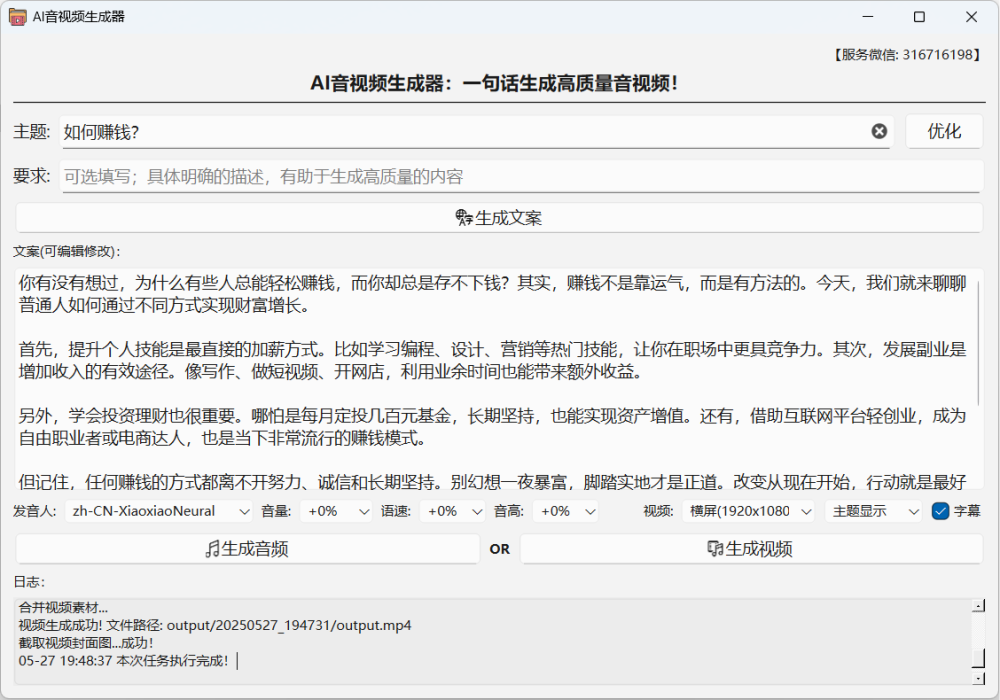Click 生成音频 to create audio
The height and width of the screenshot is (700, 1000).
click(x=248, y=548)
